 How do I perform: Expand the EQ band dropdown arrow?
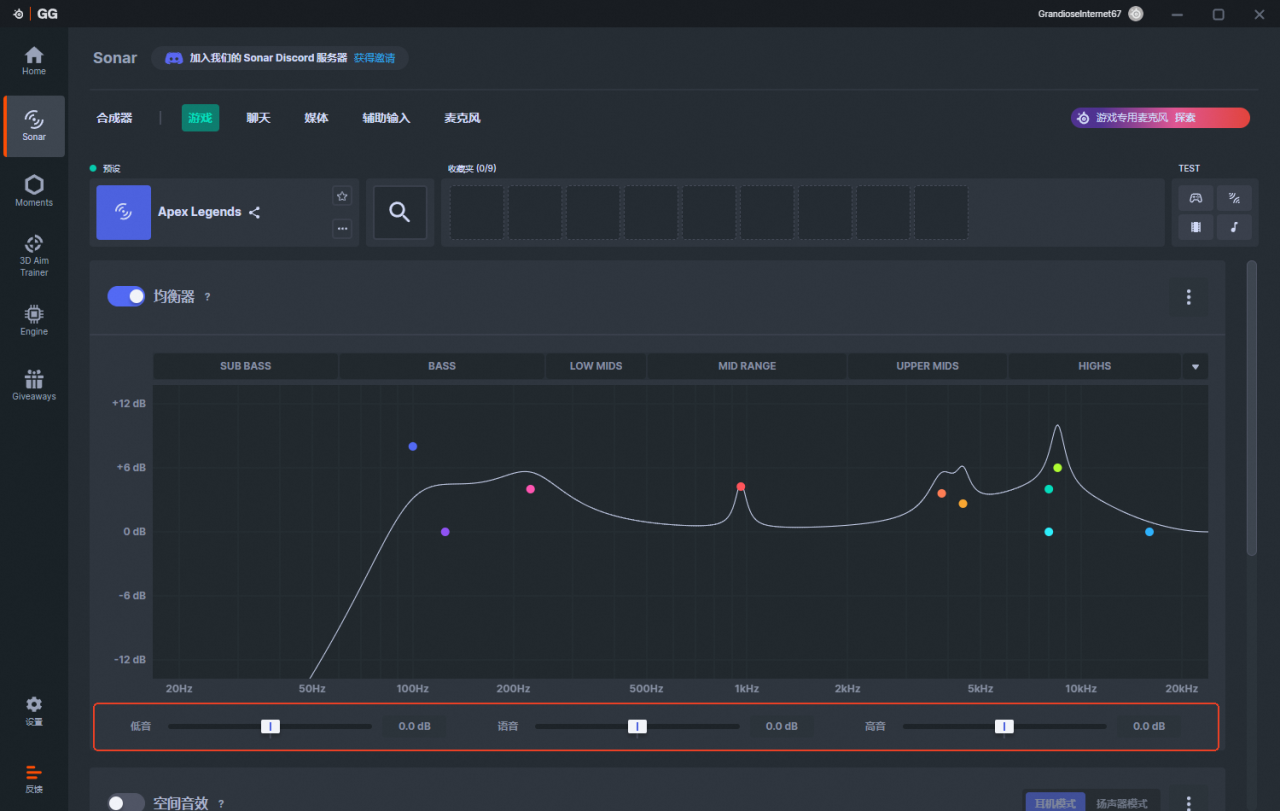click(x=1195, y=367)
